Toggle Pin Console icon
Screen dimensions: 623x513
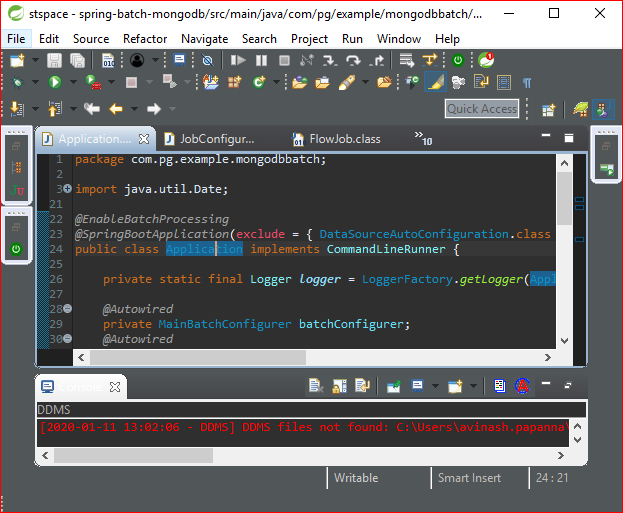tap(393, 385)
